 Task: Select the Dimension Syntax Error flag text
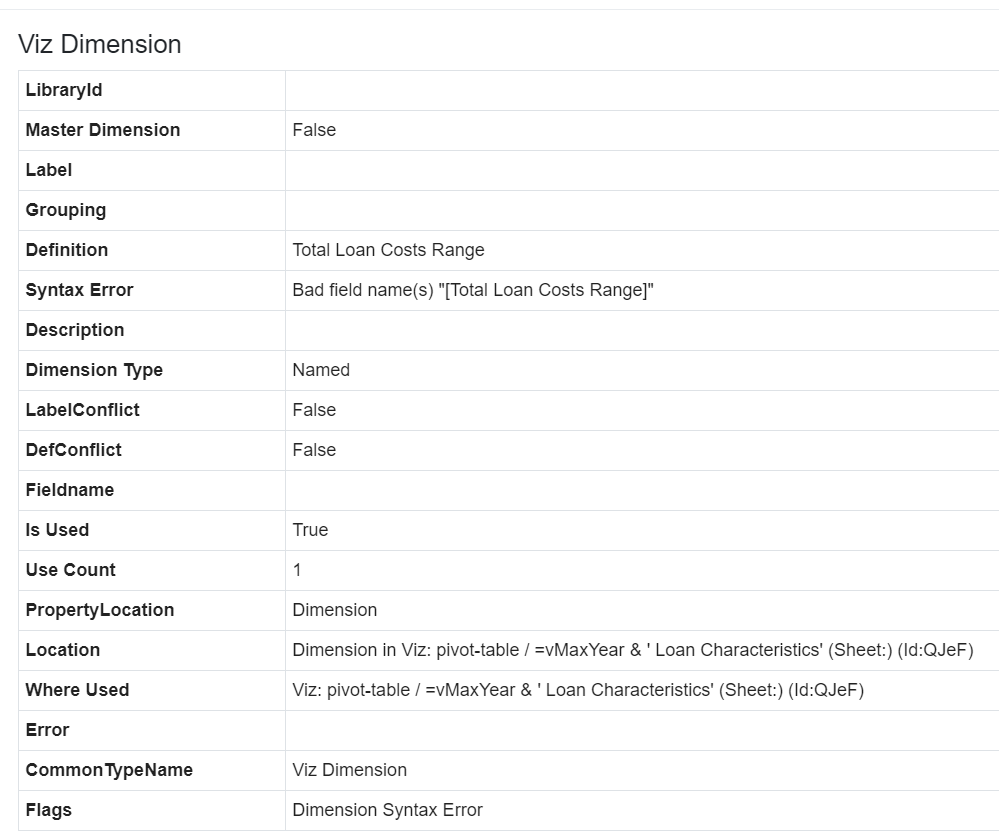387,810
